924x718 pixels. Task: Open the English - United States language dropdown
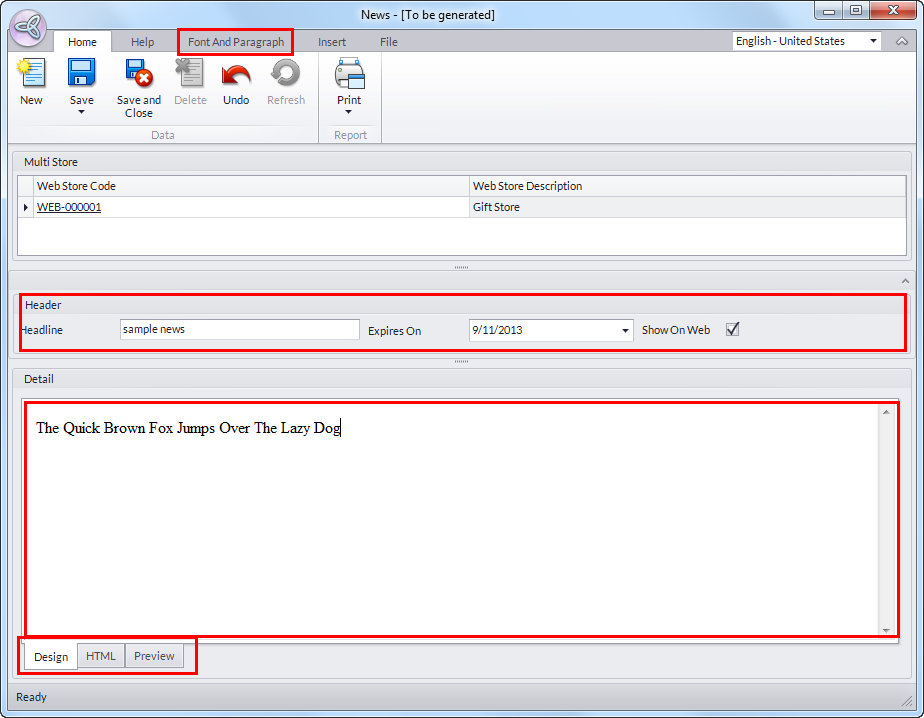click(x=873, y=42)
